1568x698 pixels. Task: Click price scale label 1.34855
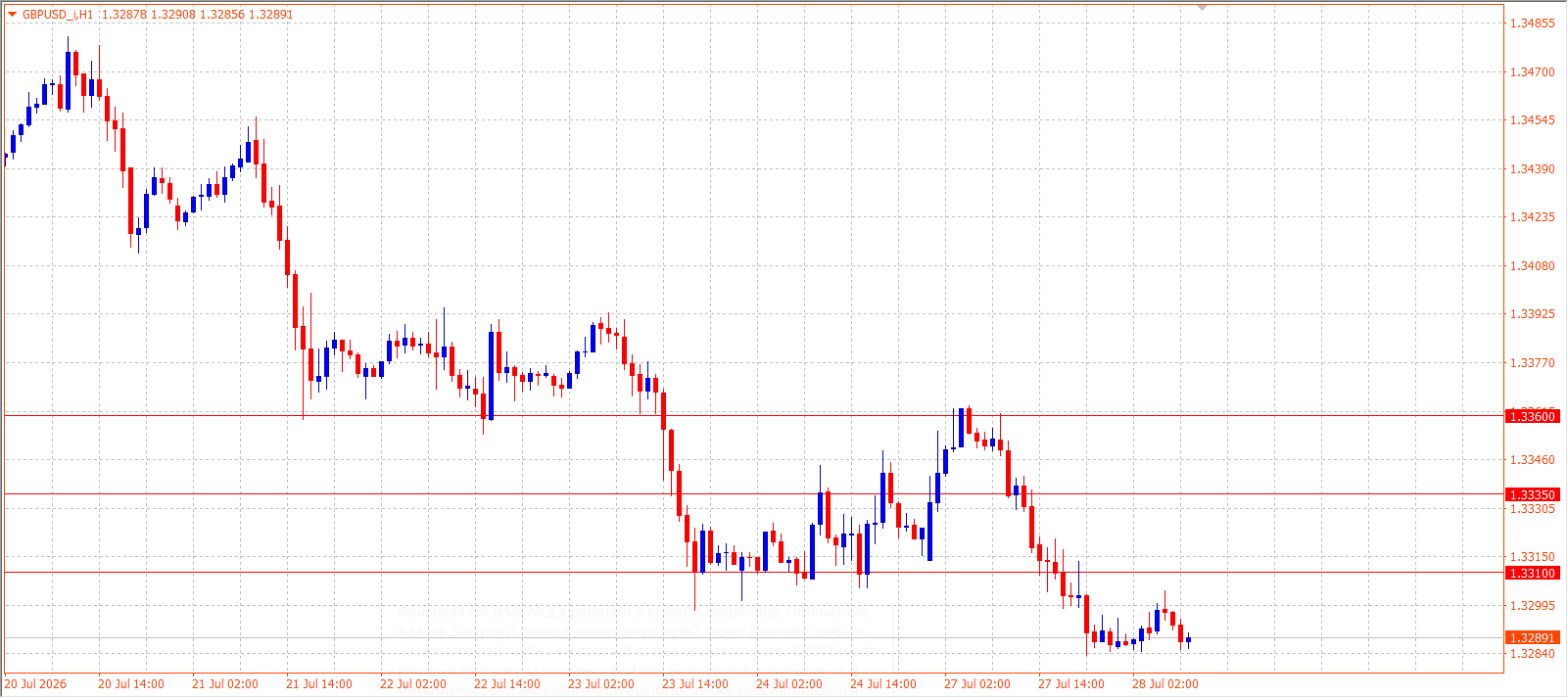[x=1533, y=23]
